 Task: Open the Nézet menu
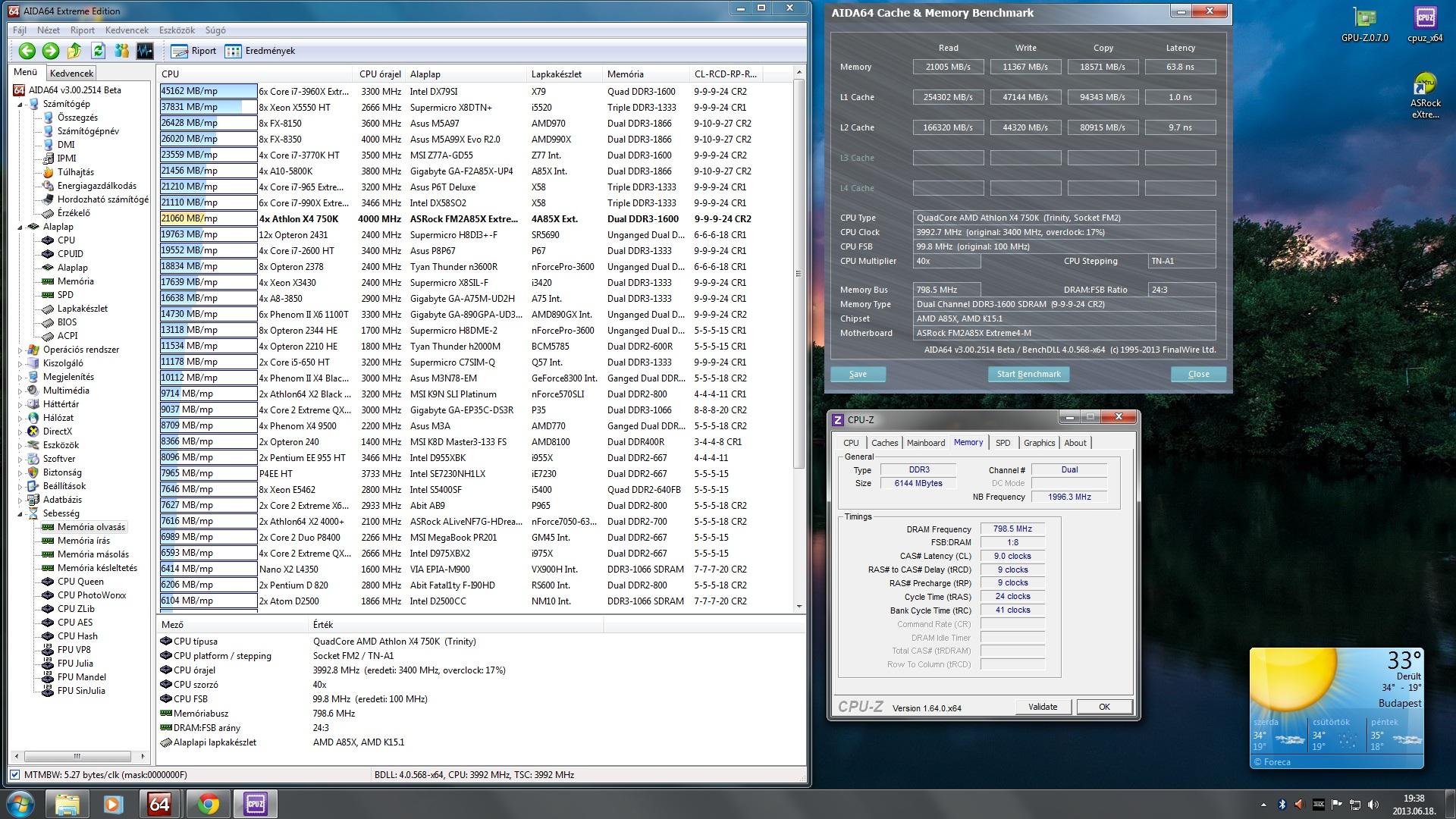click(49, 30)
